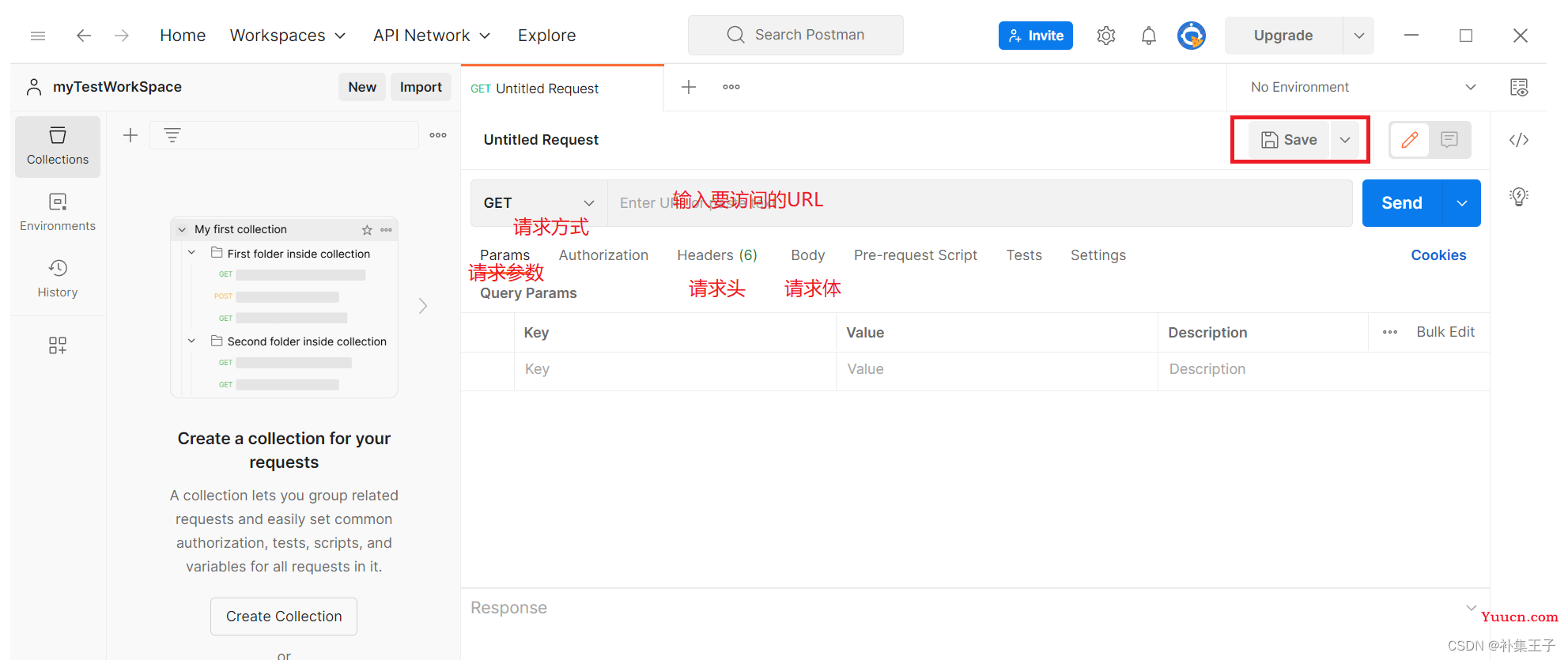1568x660 pixels.
Task: Star the My first collection
Action: (367, 230)
